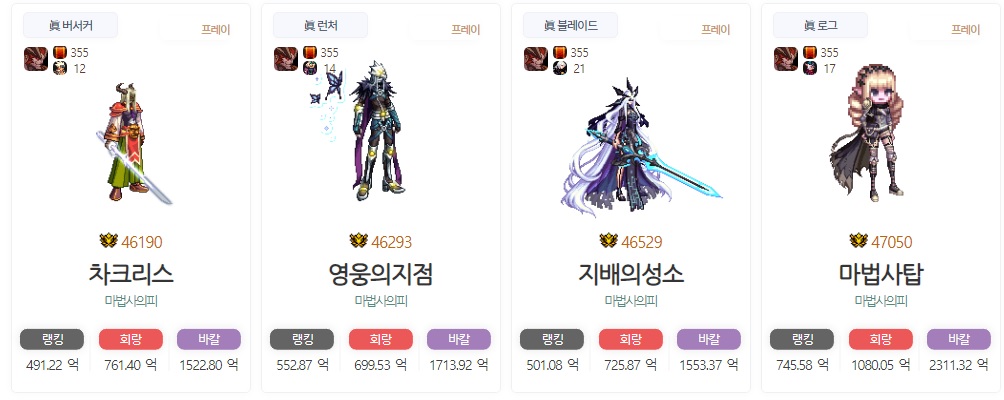Viewport: 1004px width, 400px height.
Task: Click the buff icon on 차크리스 card
Action: 36,59
